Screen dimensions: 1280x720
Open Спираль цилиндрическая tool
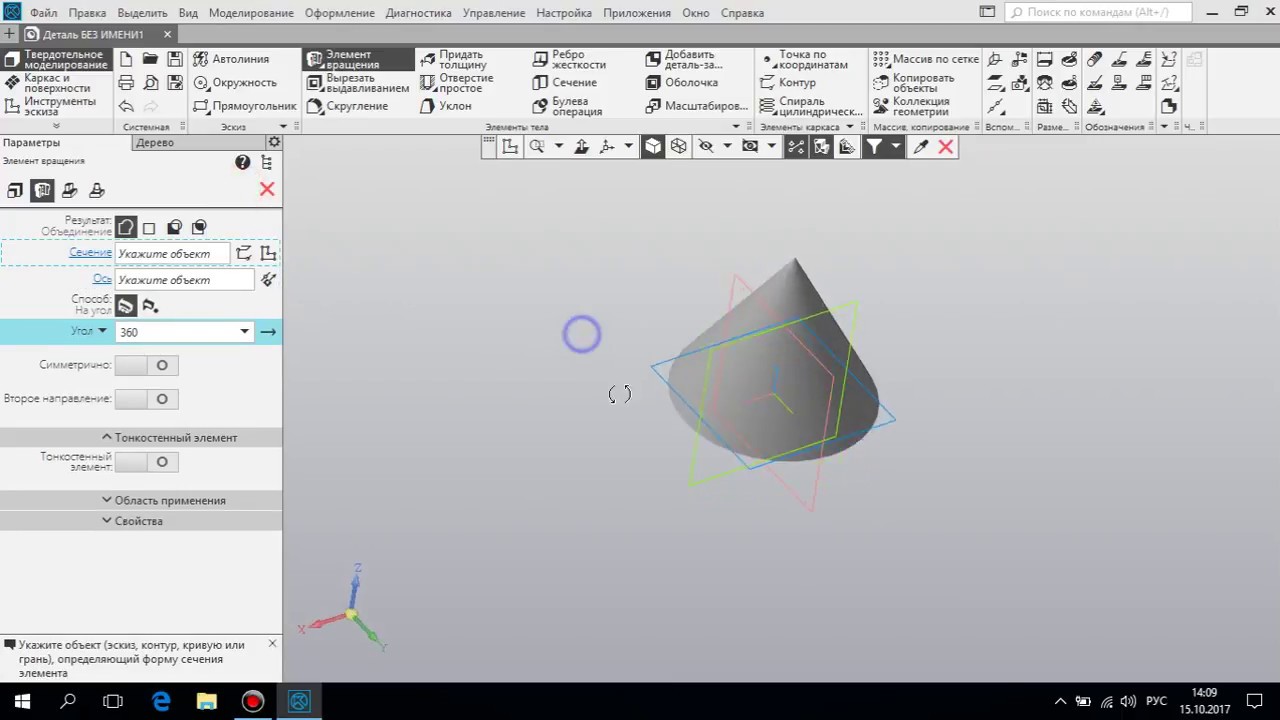pyautogui.click(x=811, y=106)
